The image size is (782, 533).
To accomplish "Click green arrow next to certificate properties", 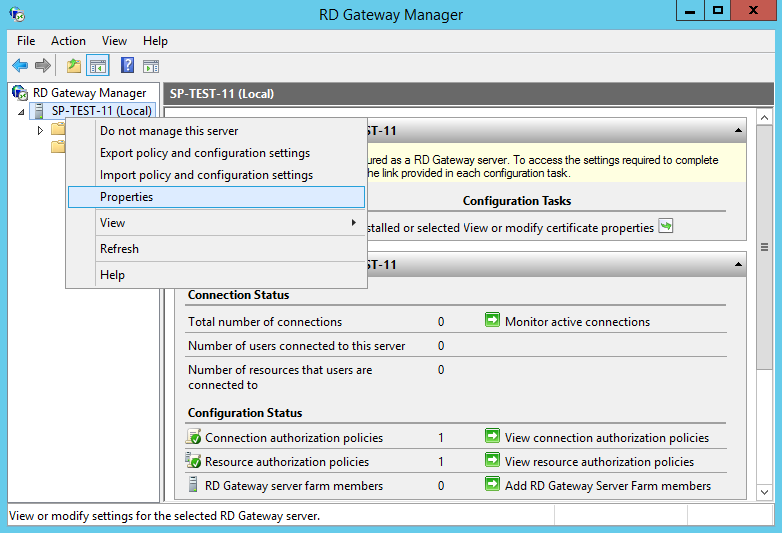I will (666, 227).
